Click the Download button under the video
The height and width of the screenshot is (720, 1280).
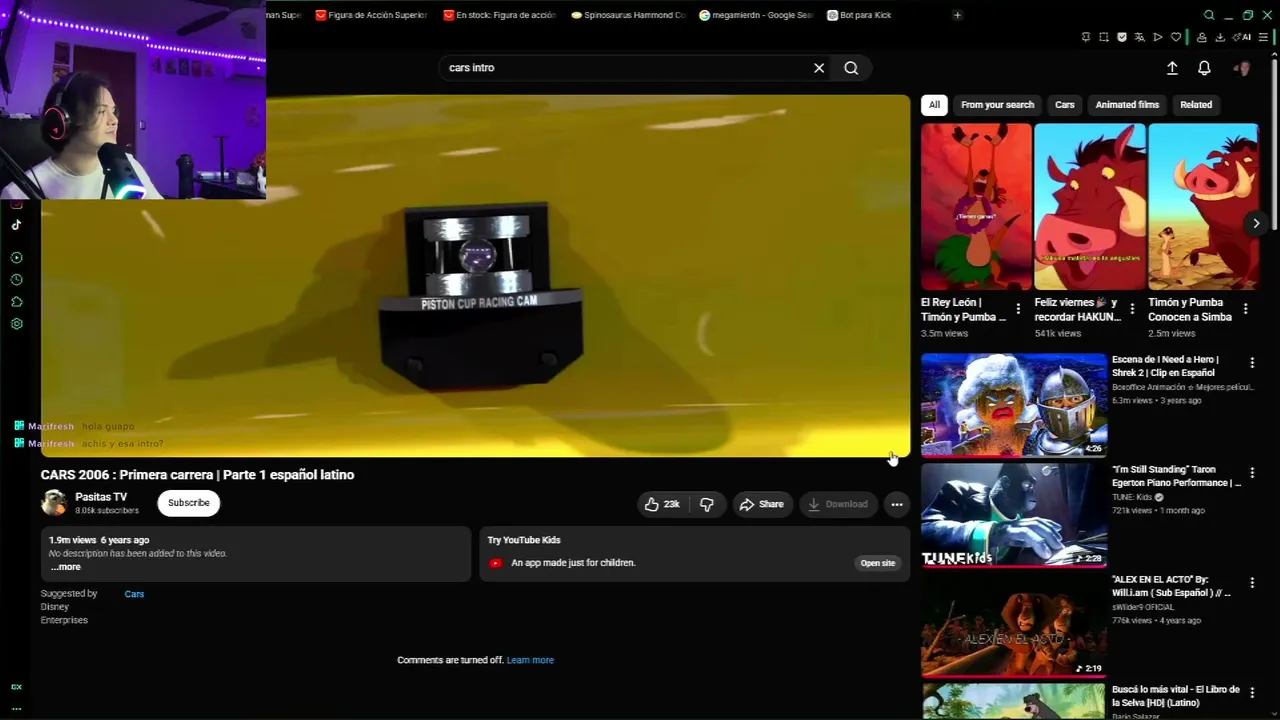click(838, 504)
